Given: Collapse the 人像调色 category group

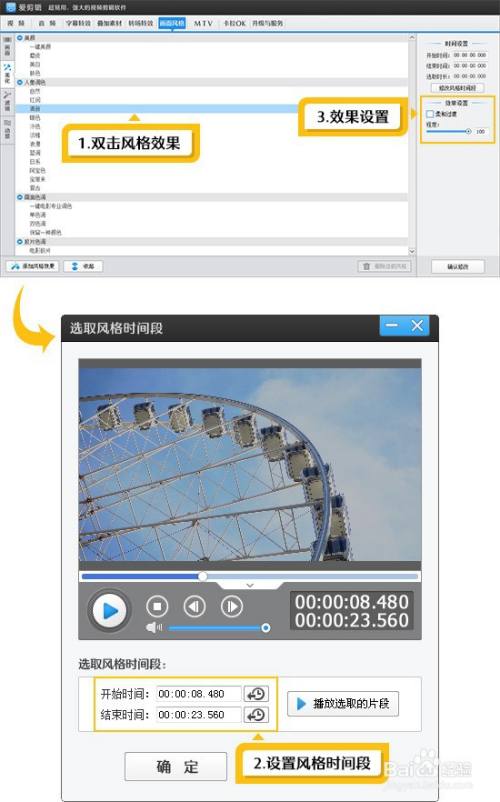Looking at the screenshot, I should 20,82.
